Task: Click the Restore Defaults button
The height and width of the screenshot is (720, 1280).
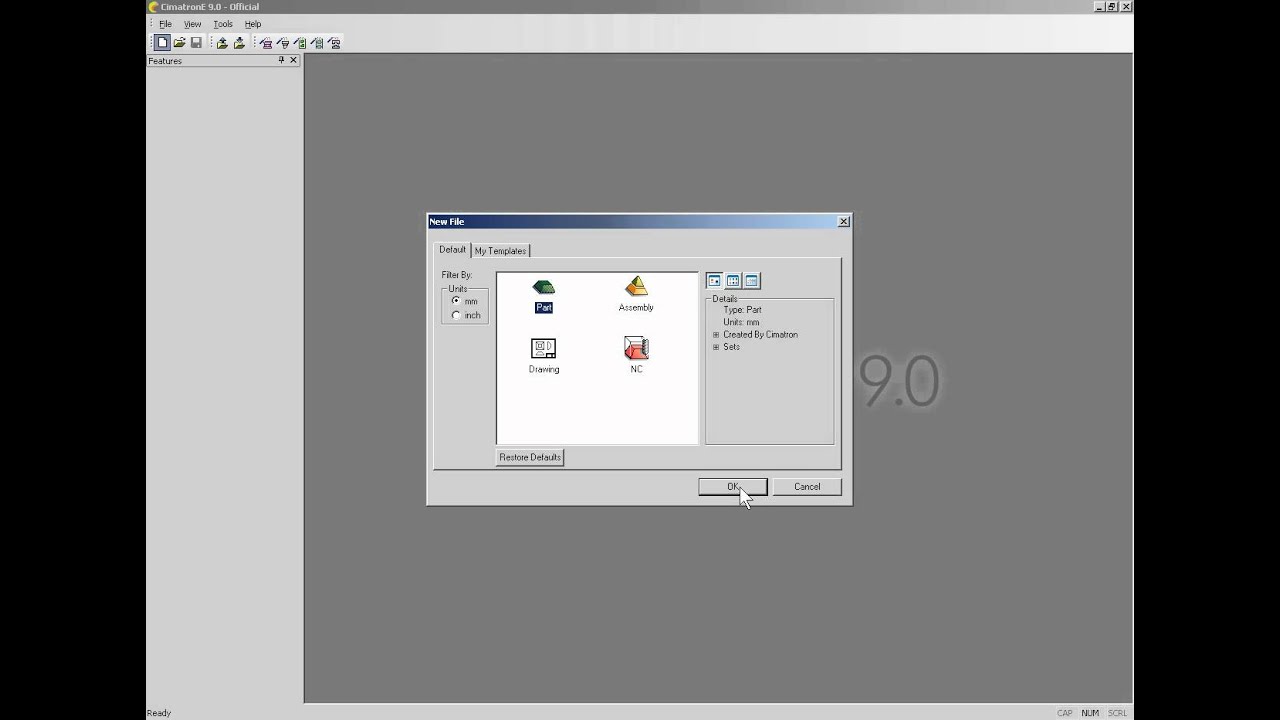Action: 530,457
